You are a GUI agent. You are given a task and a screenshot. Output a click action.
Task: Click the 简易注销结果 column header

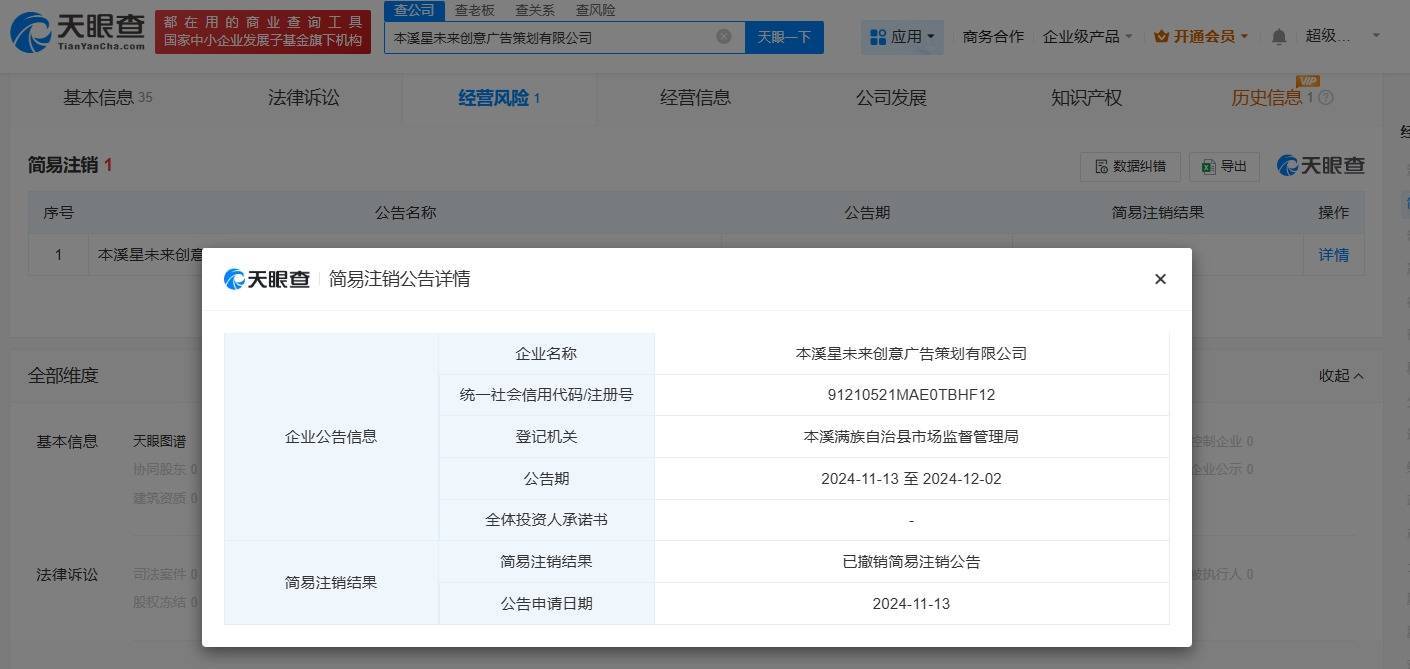pyautogui.click(x=1158, y=213)
